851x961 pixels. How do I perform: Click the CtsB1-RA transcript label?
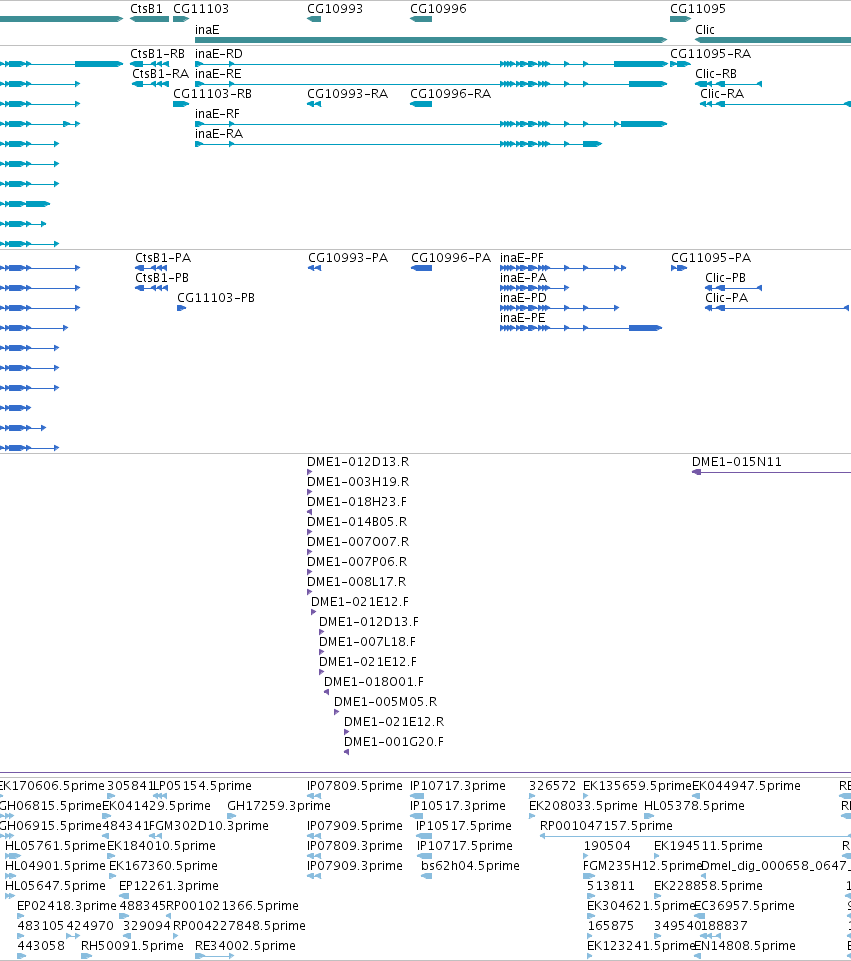[161, 74]
